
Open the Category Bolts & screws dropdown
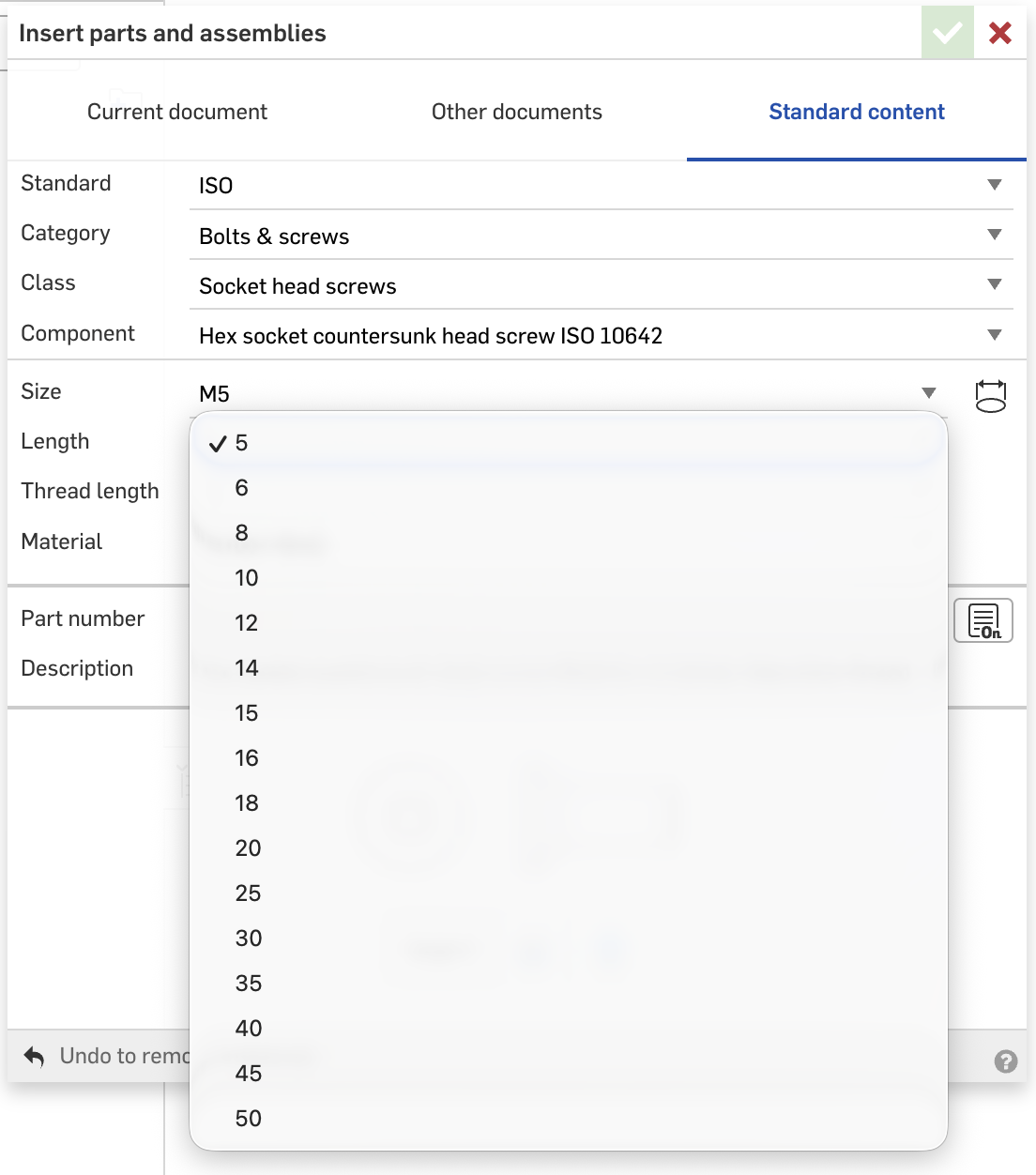point(601,236)
